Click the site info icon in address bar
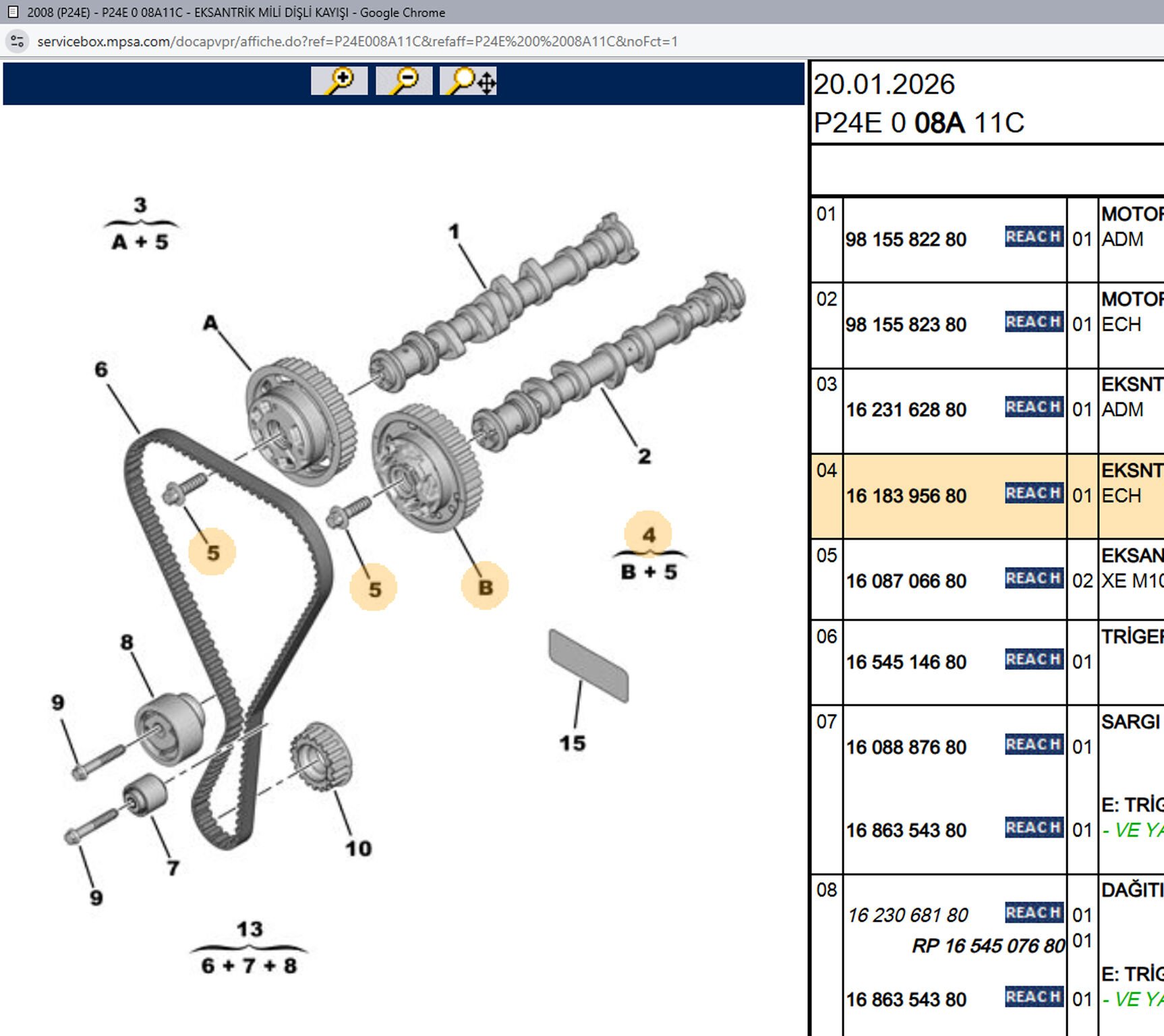 (x=18, y=41)
